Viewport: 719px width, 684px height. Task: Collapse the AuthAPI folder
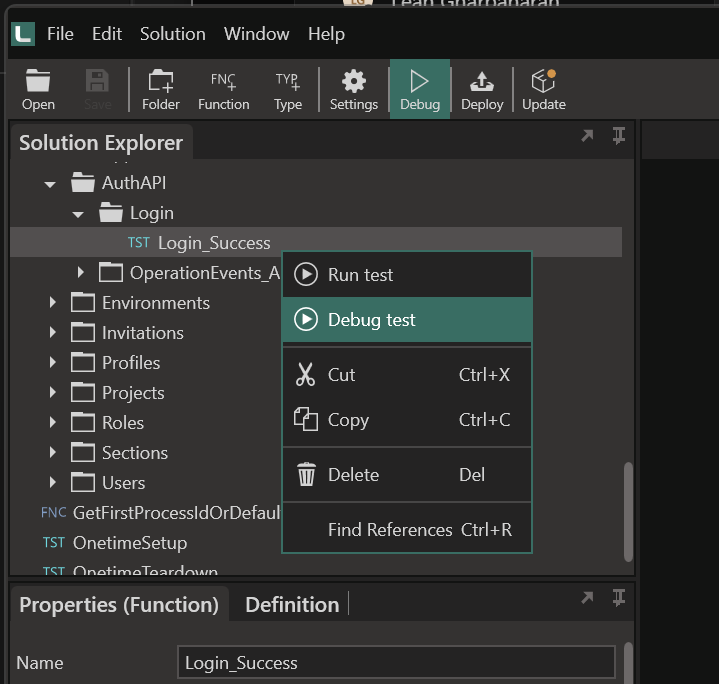(x=50, y=184)
